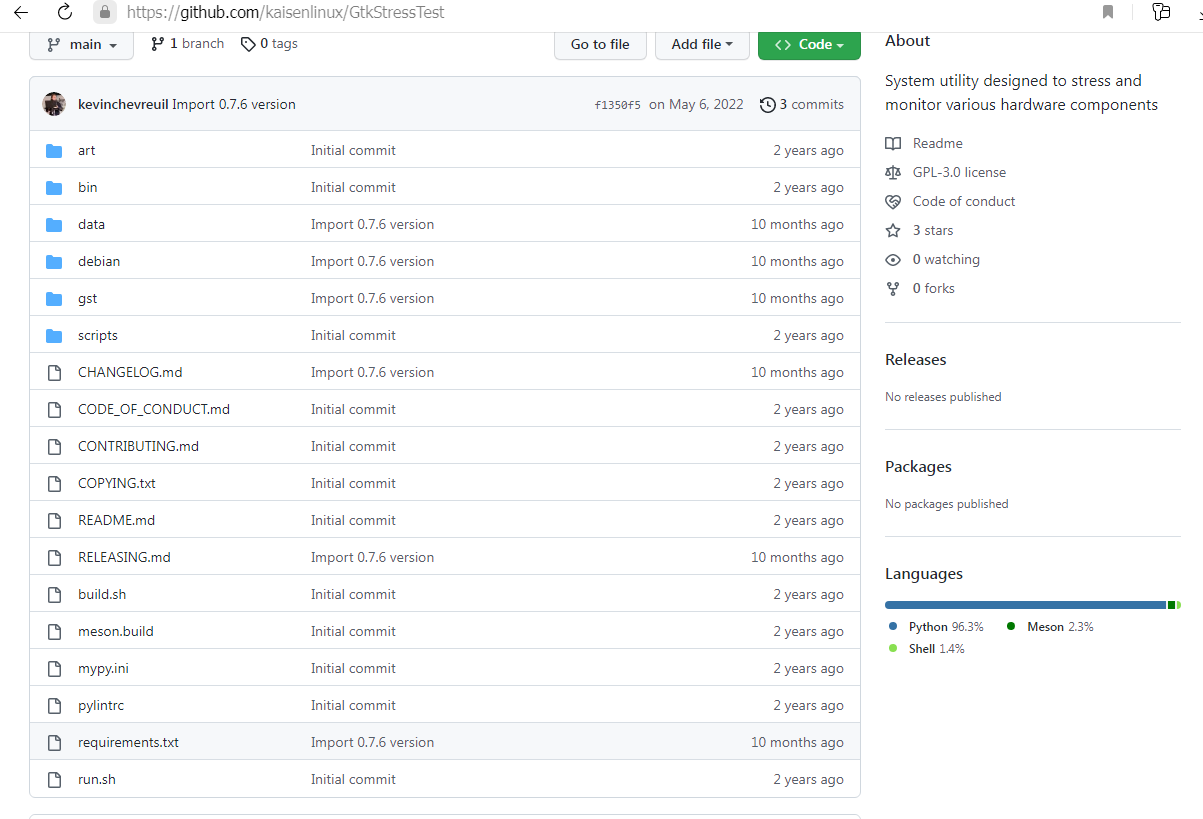
Task: Click the bin folder icon
Action: [55, 188]
